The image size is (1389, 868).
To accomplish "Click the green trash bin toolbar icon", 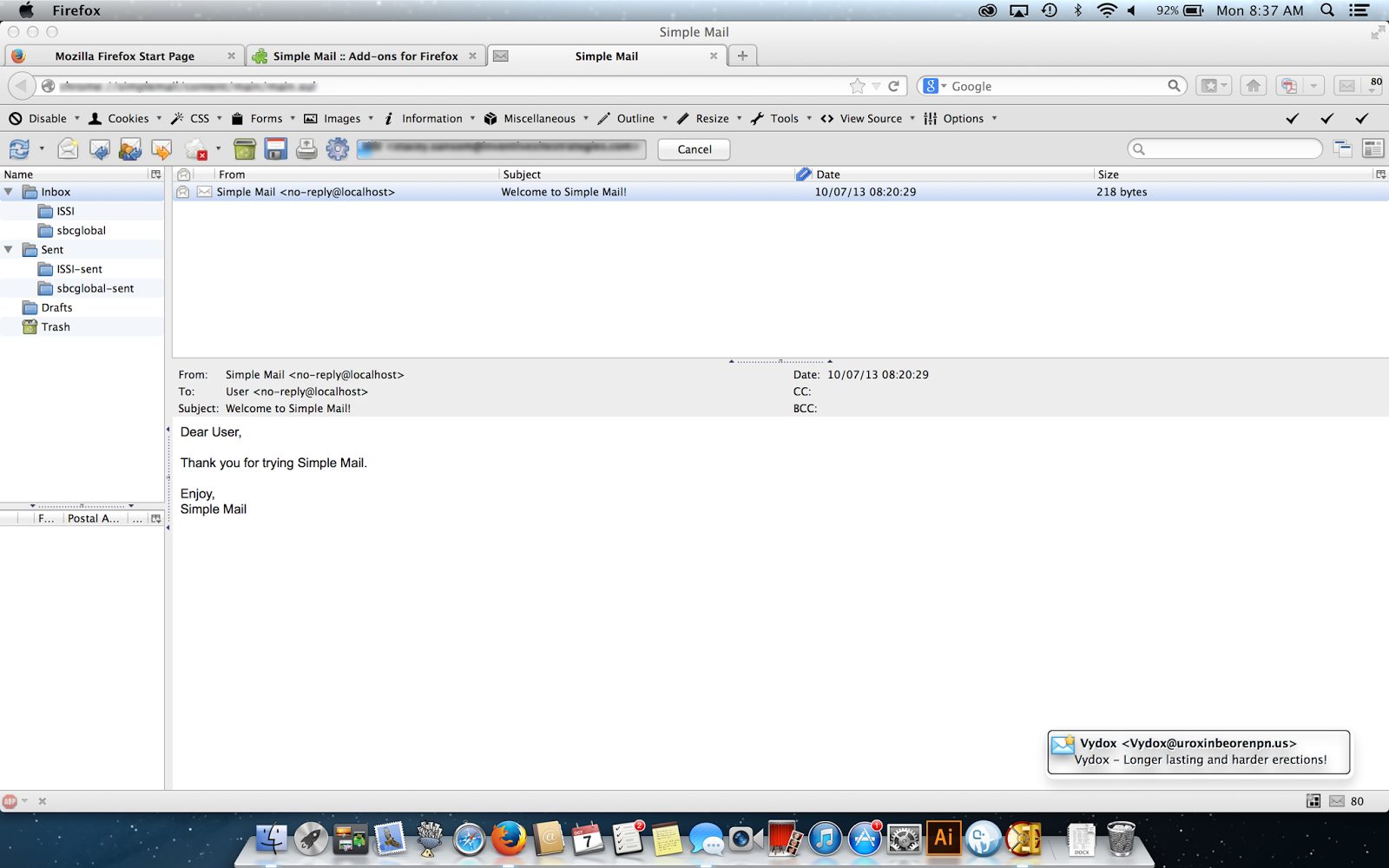I will pos(245,149).
